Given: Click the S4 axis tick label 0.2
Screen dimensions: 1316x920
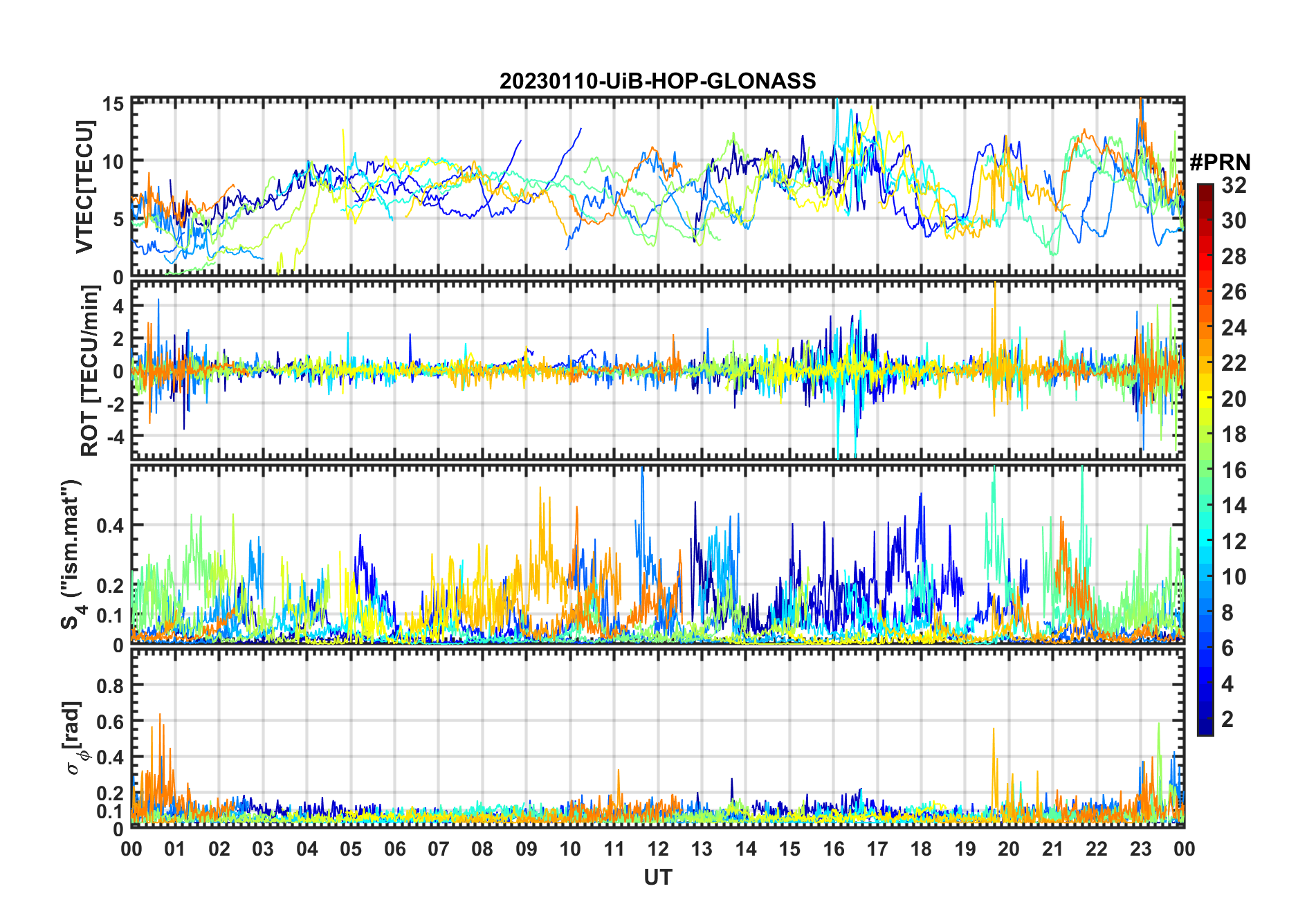Looking at the screenshot, I should coord(110,585).
